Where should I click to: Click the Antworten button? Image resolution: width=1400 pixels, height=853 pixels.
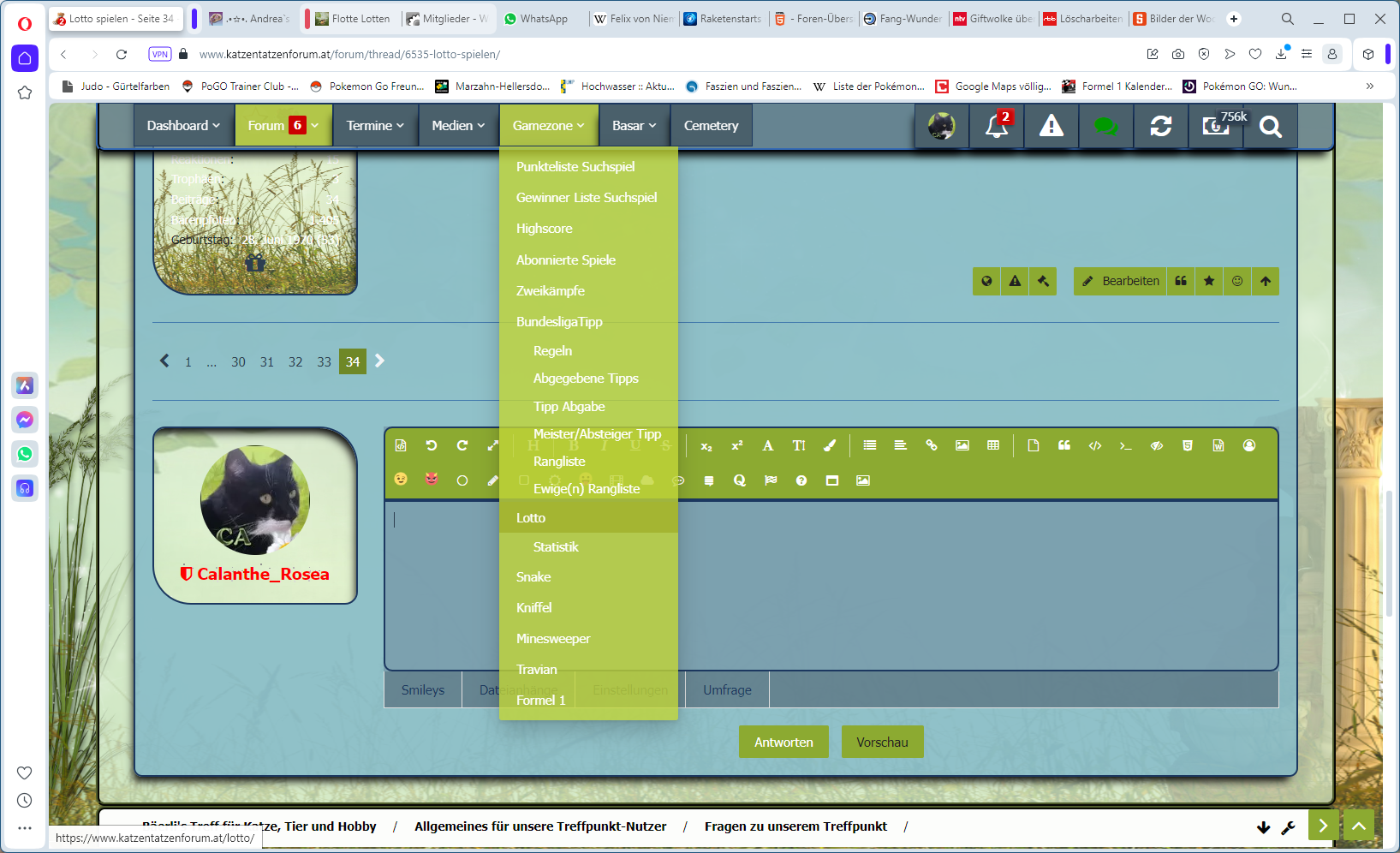pos(783,743)
